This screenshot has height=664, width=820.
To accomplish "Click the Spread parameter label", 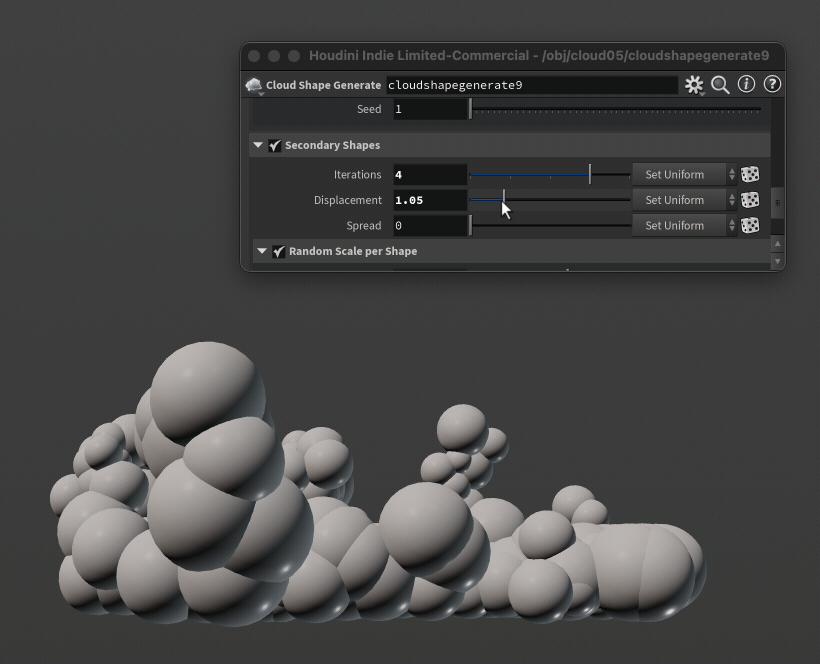I will point(363,226).
